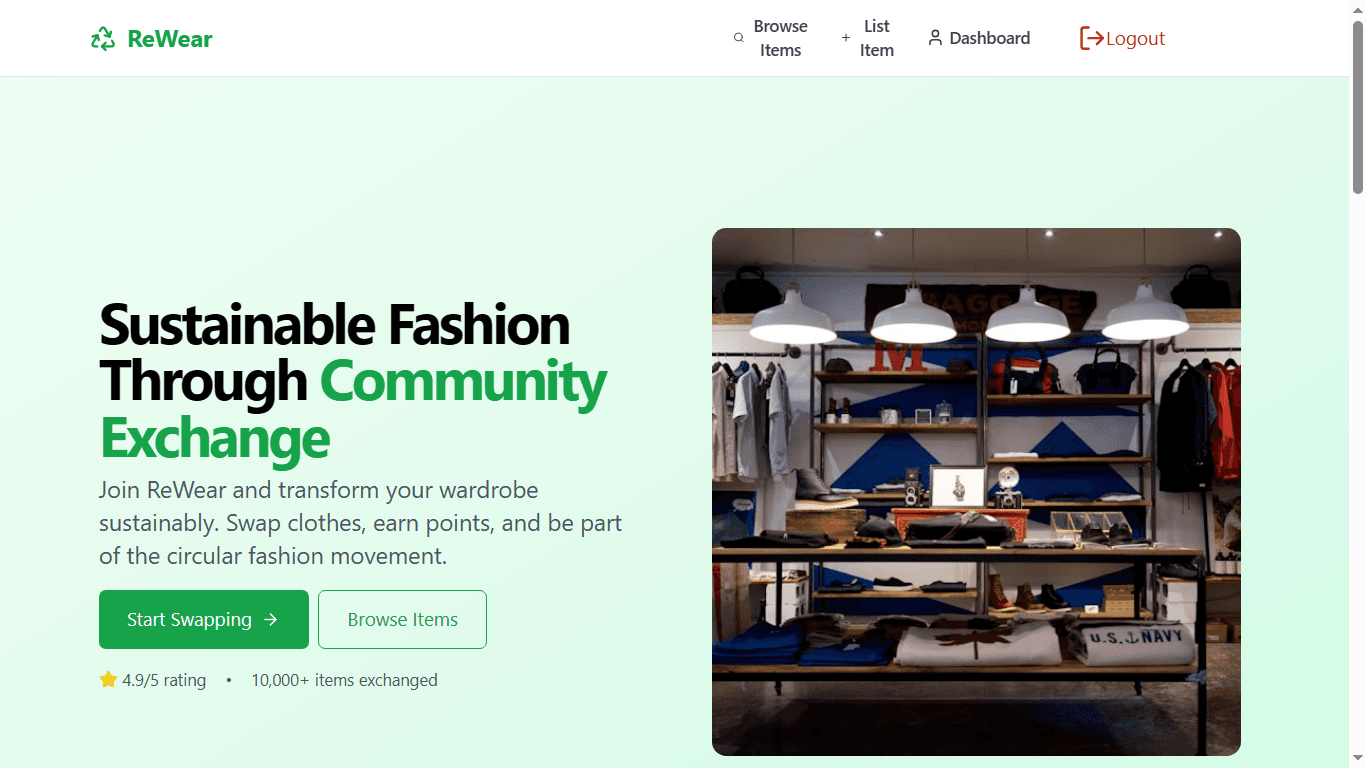Go to List Item in the navbar
Screen dimensions: 1366x768
point(876,38)
